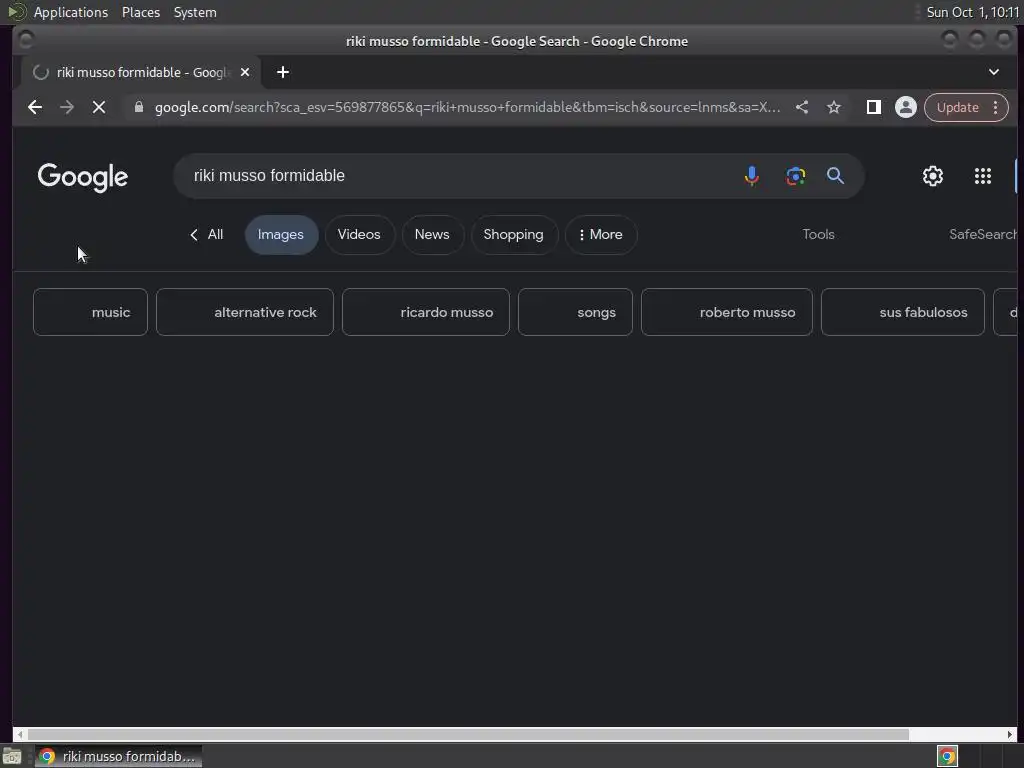Image resolution: width=1024 pixels, height=768 pixels.
Task: Select the songs suggestion chip
Action: (575, 312)
